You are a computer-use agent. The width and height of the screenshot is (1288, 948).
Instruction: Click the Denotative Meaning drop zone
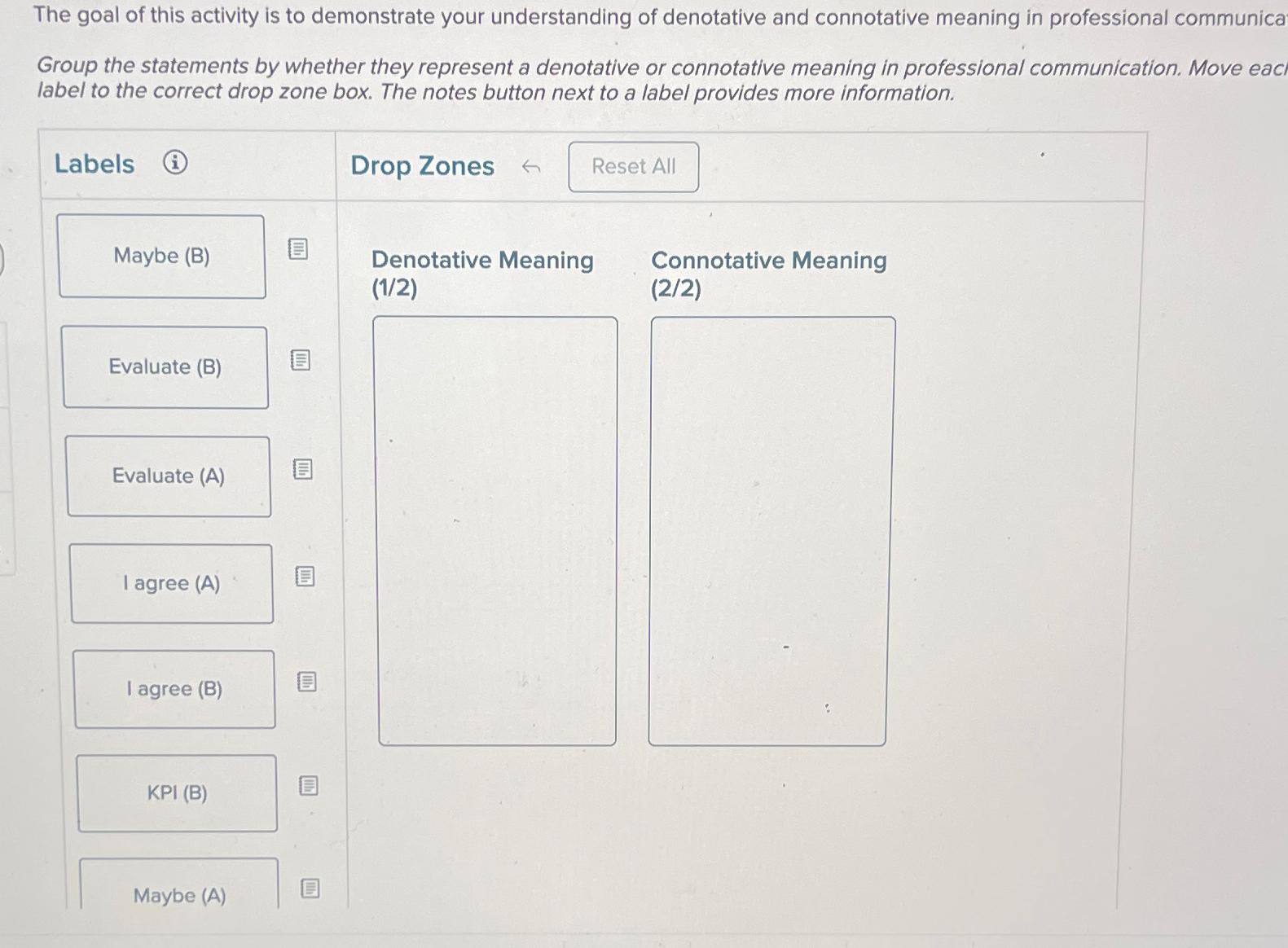pyautogui.click(x=497, y=528)
